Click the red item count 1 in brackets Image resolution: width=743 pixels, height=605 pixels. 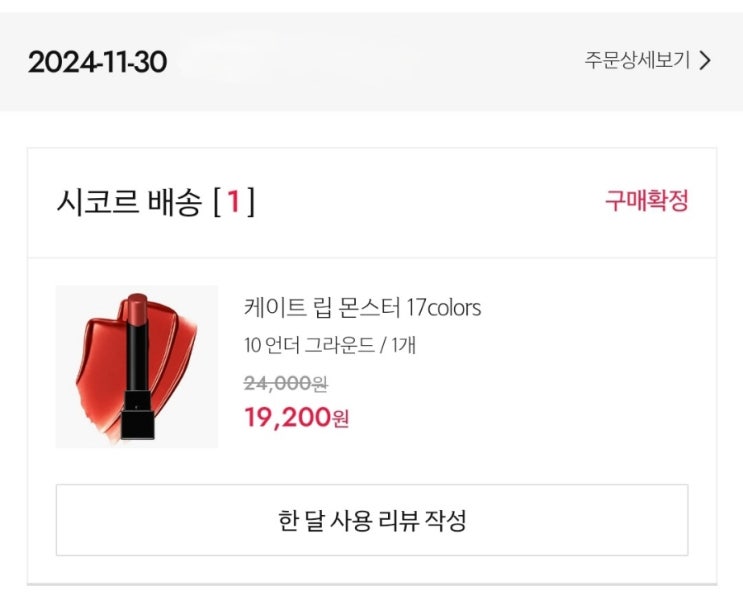(233, 203)
